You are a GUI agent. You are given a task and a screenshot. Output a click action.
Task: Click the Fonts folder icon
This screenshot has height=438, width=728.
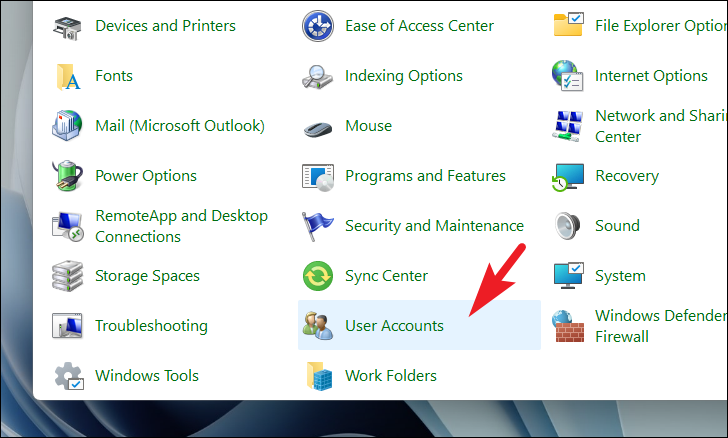pos(68,77)
